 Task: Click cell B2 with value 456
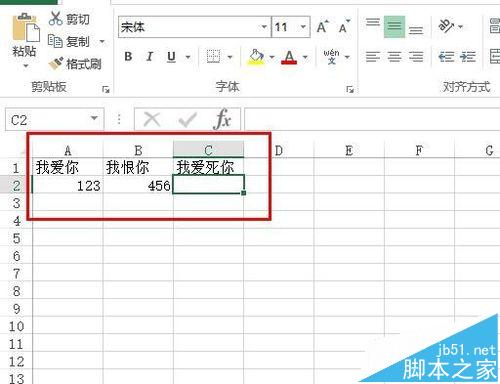(138, 185)
